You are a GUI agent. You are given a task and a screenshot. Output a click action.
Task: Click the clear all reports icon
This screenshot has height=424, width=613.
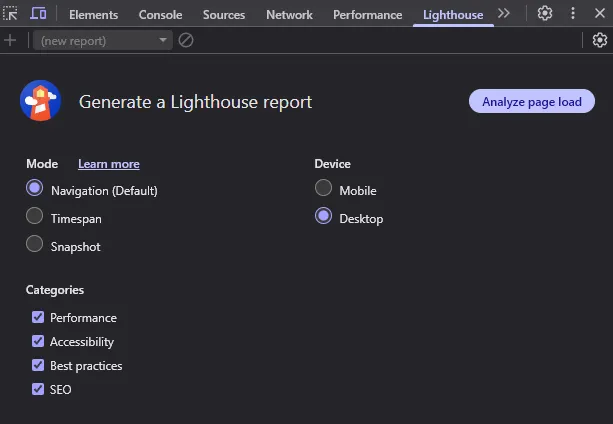pyautogui.click(x=186, y=40)
